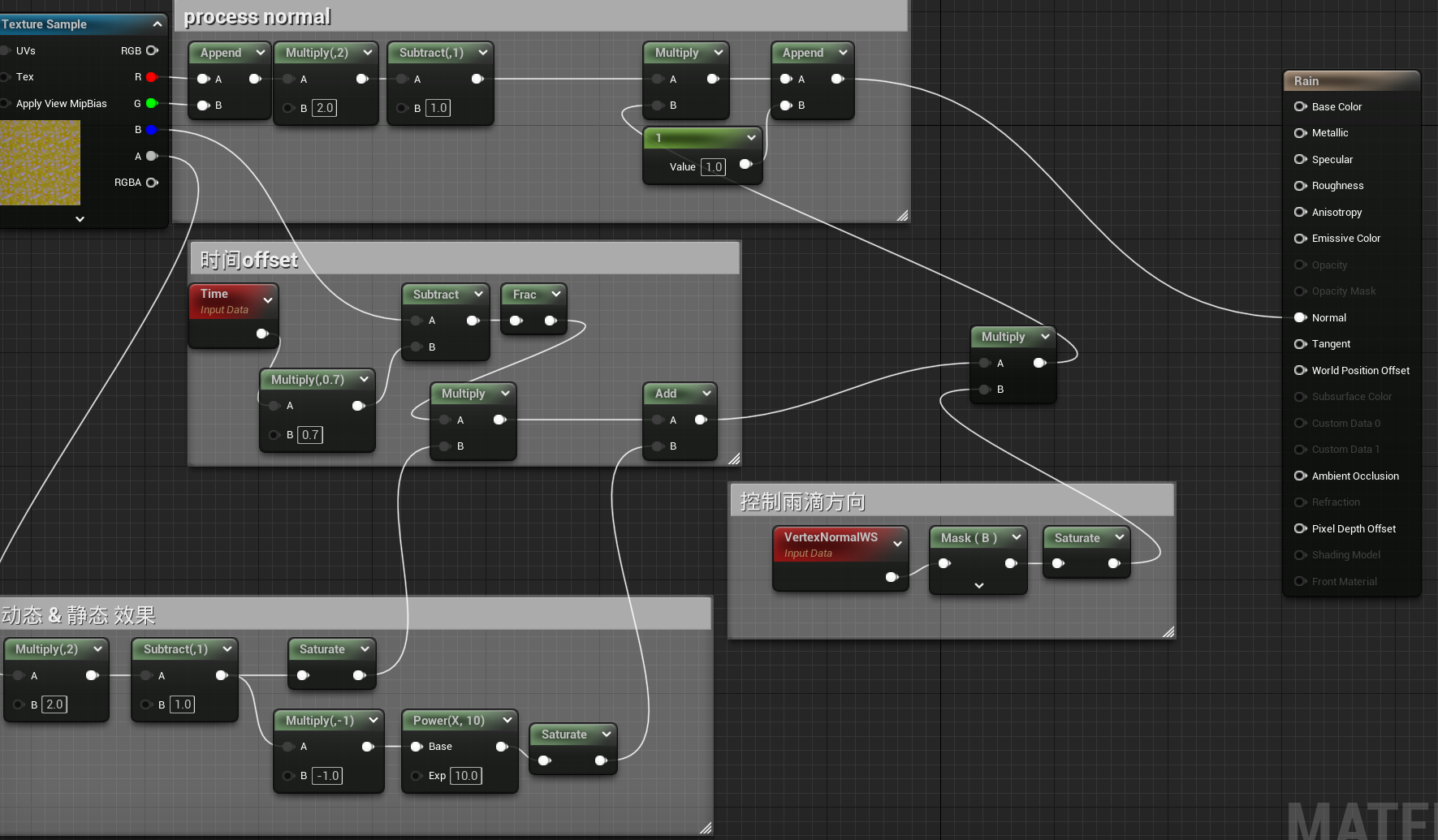Click the Texture Sample RGBA output pin
This screenshot has width=1438, height=840.
click(152, 183)
